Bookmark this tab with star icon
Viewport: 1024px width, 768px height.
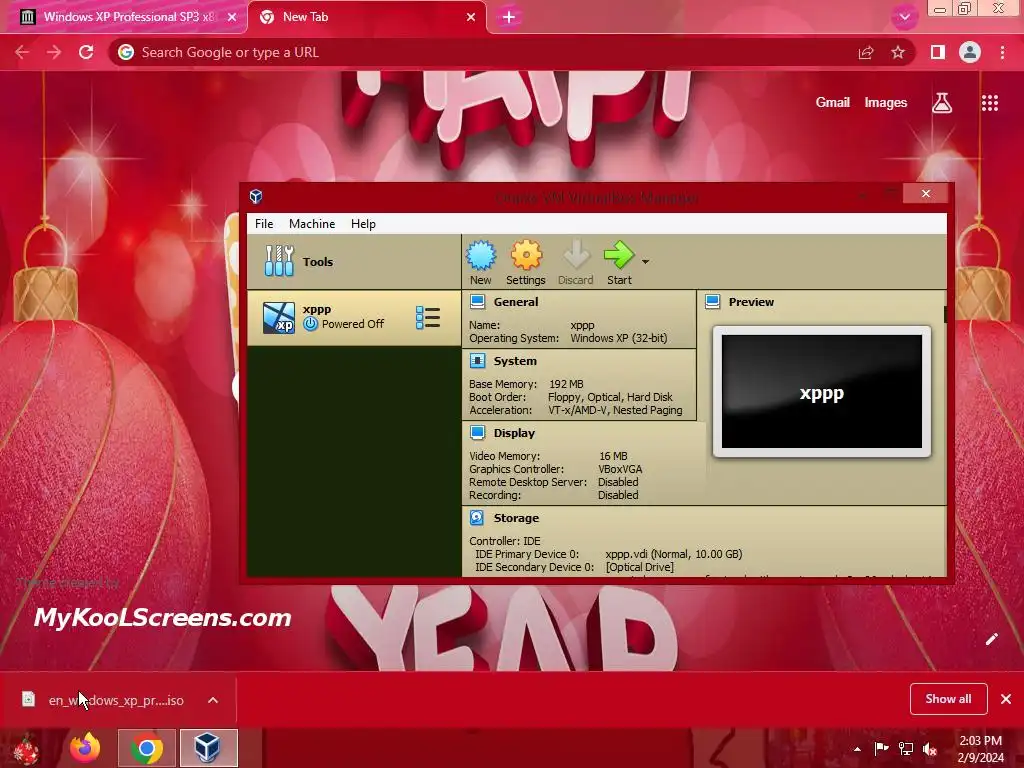click(898, 52)
